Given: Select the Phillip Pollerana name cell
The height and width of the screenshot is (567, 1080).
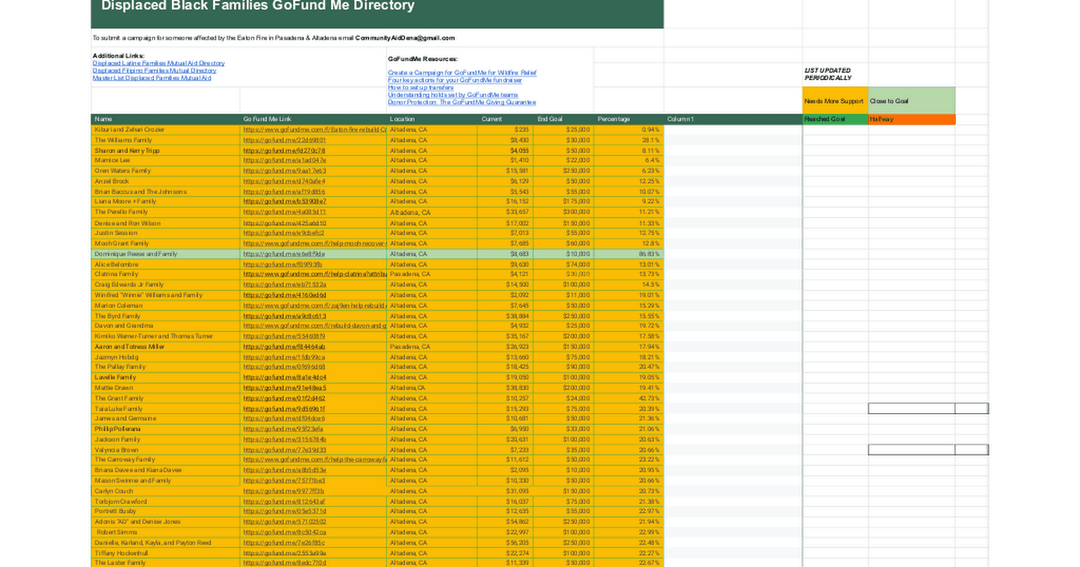Looking at the screenshot, I should click(165, 429).
